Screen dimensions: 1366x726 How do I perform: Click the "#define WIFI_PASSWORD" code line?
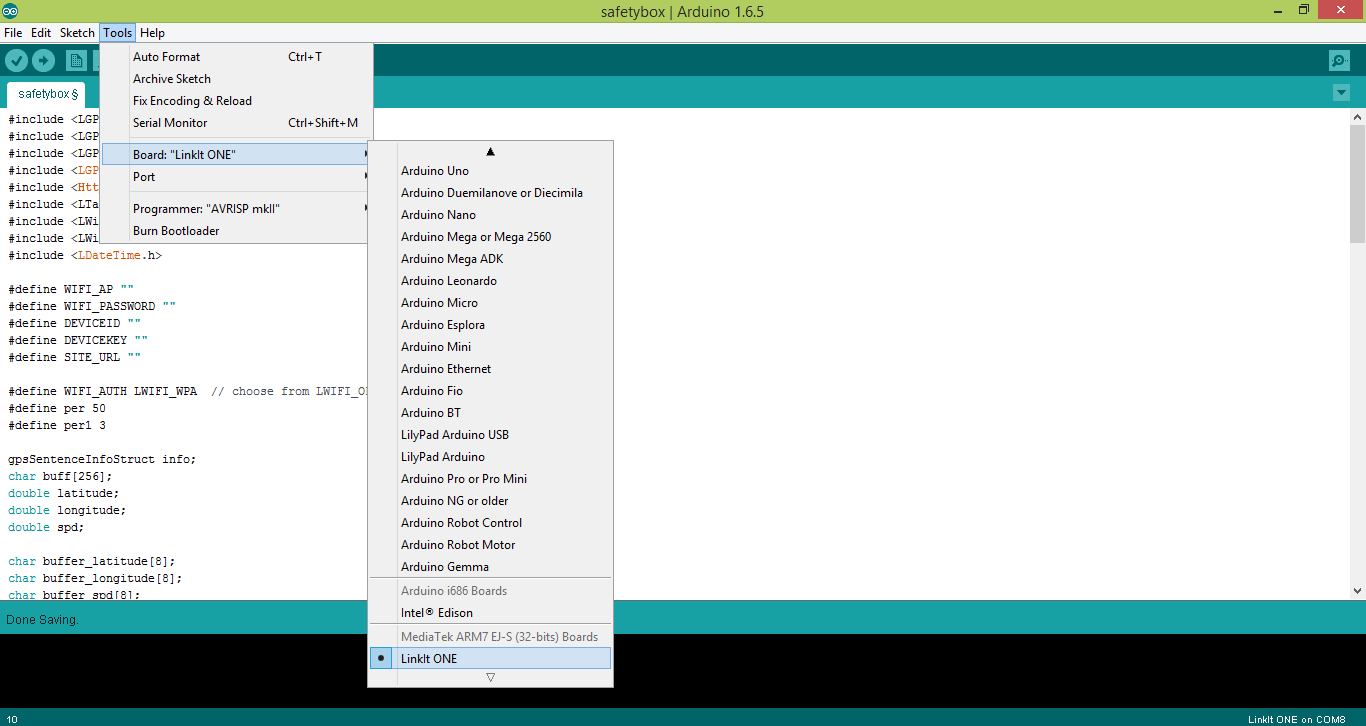coord(92,306)
